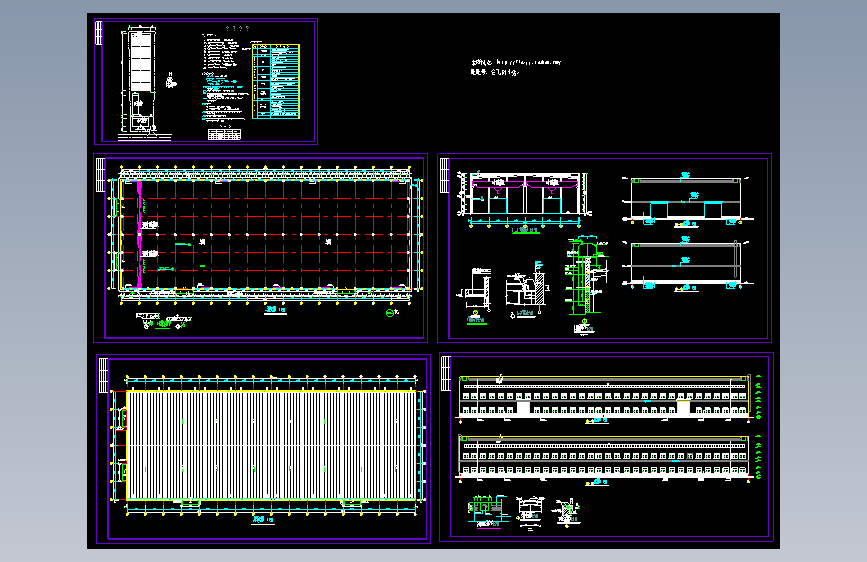Click the leftmost small detail under the elevations
This screenshot has width=867, height=562.
point(487,512)
